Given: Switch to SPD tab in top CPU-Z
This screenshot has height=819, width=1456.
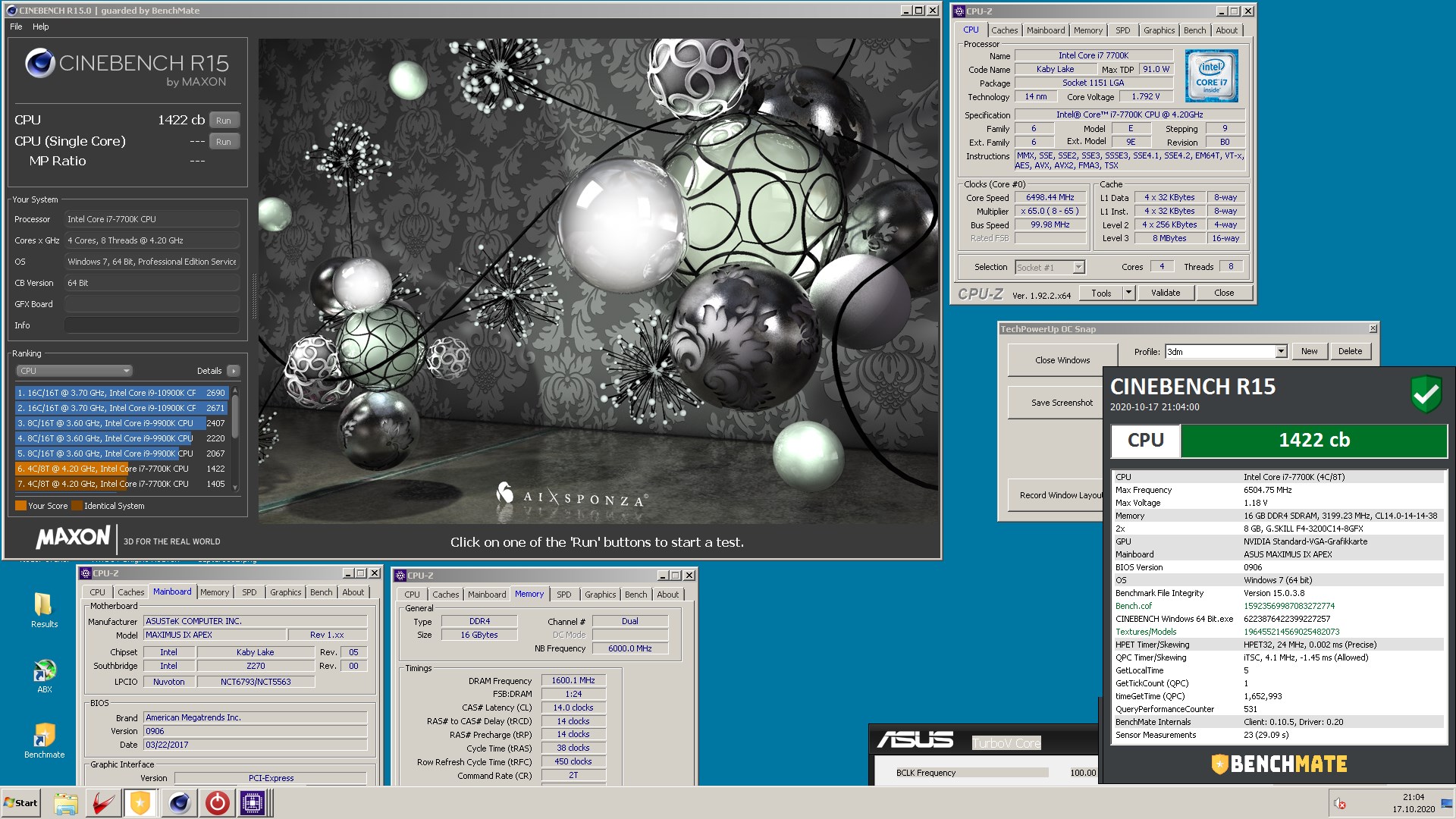Looking at the screenshot, I should pyautogui.click(x=1122, y=30).
